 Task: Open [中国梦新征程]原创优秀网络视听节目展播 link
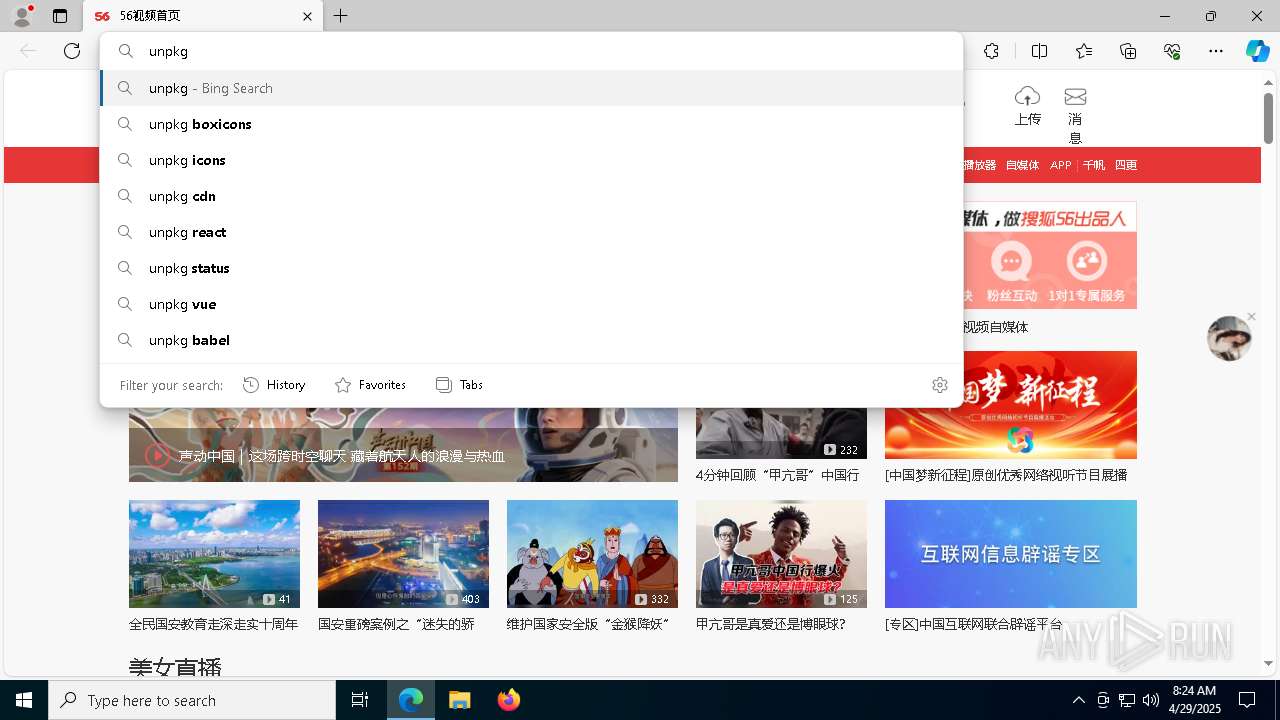[1006, 475]
